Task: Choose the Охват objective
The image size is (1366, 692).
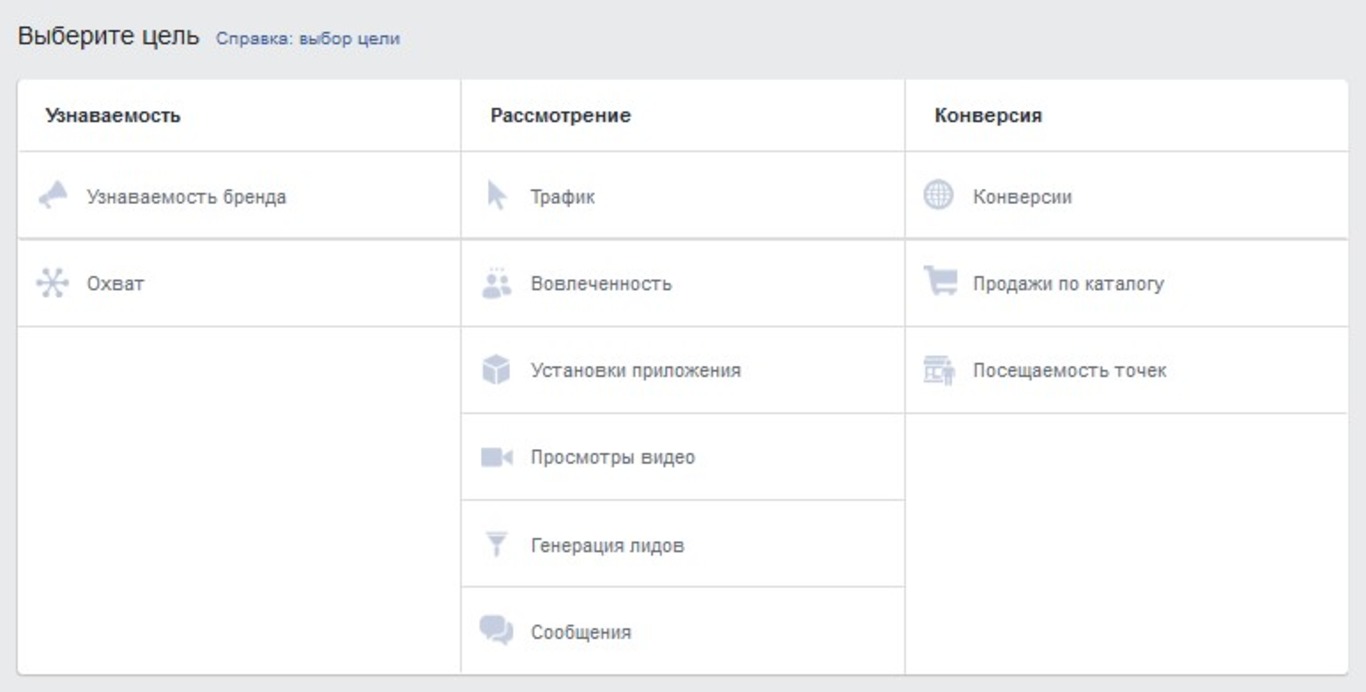Action: [x=239, y=284]
